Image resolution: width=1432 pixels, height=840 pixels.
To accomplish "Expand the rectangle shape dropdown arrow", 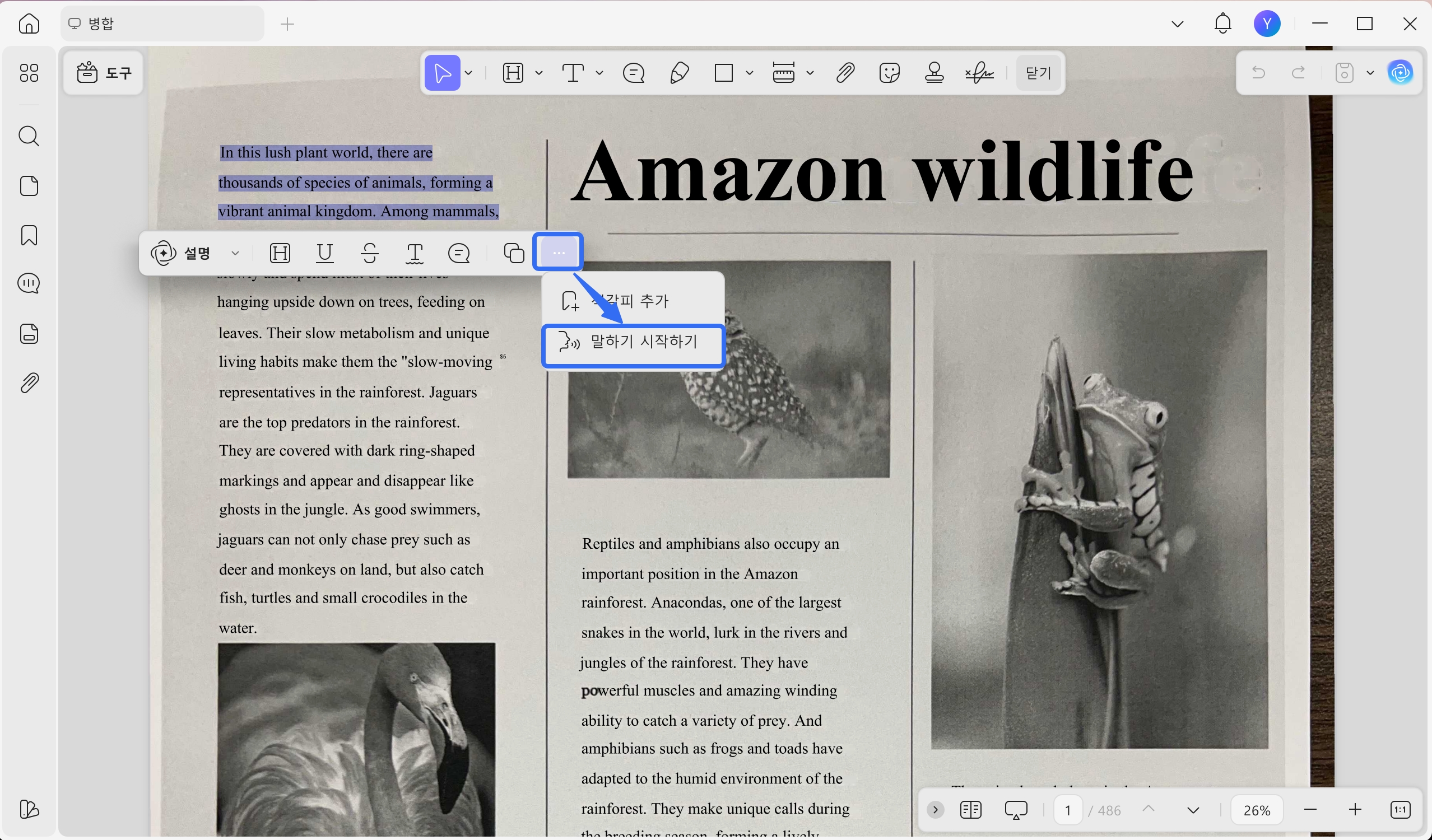I will tap(750, 73).
